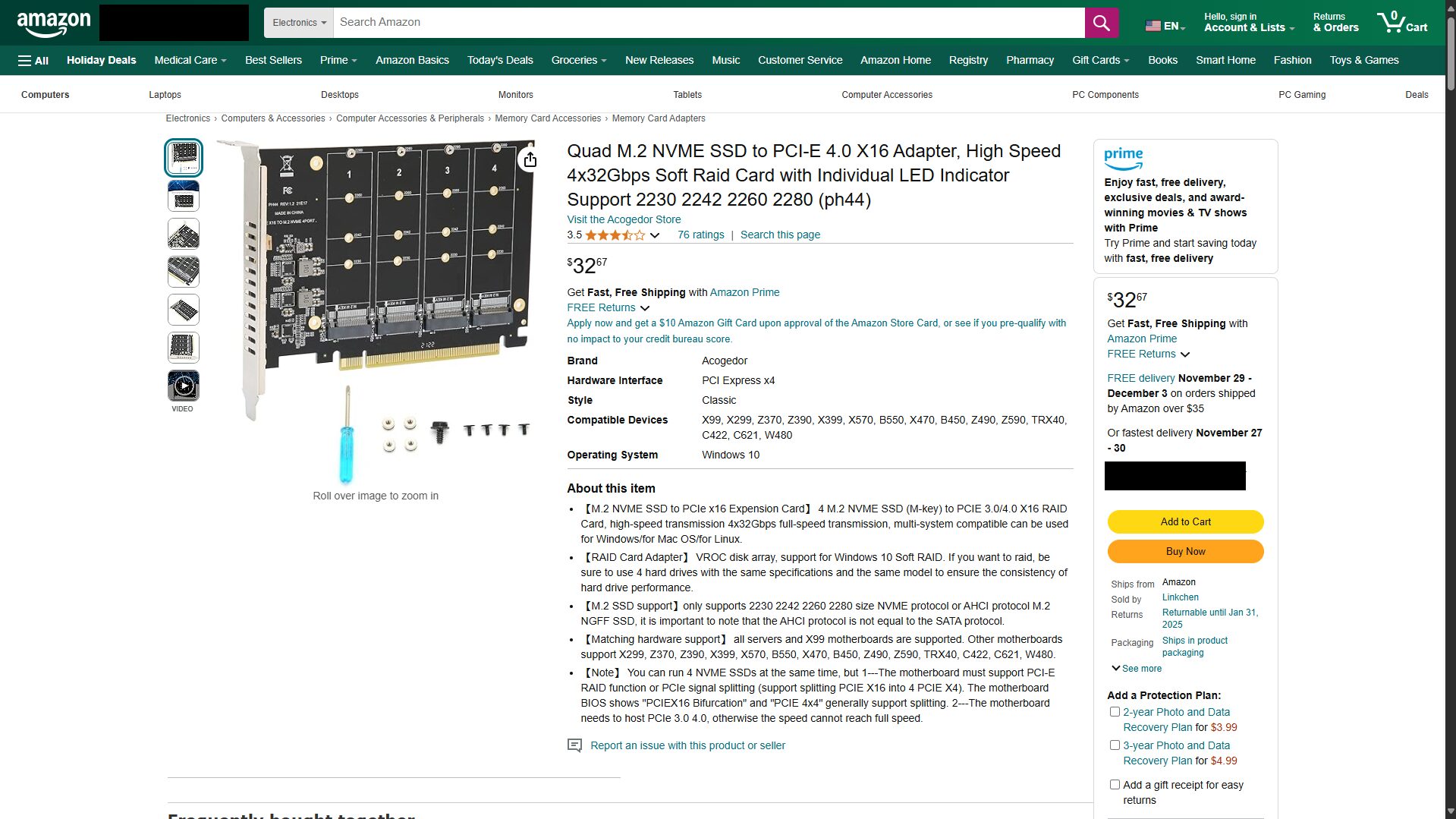Click Returnable until Jan 31, 2025 link
The width and height of the screenshot is (1456, 819).
coord(1209,619)
